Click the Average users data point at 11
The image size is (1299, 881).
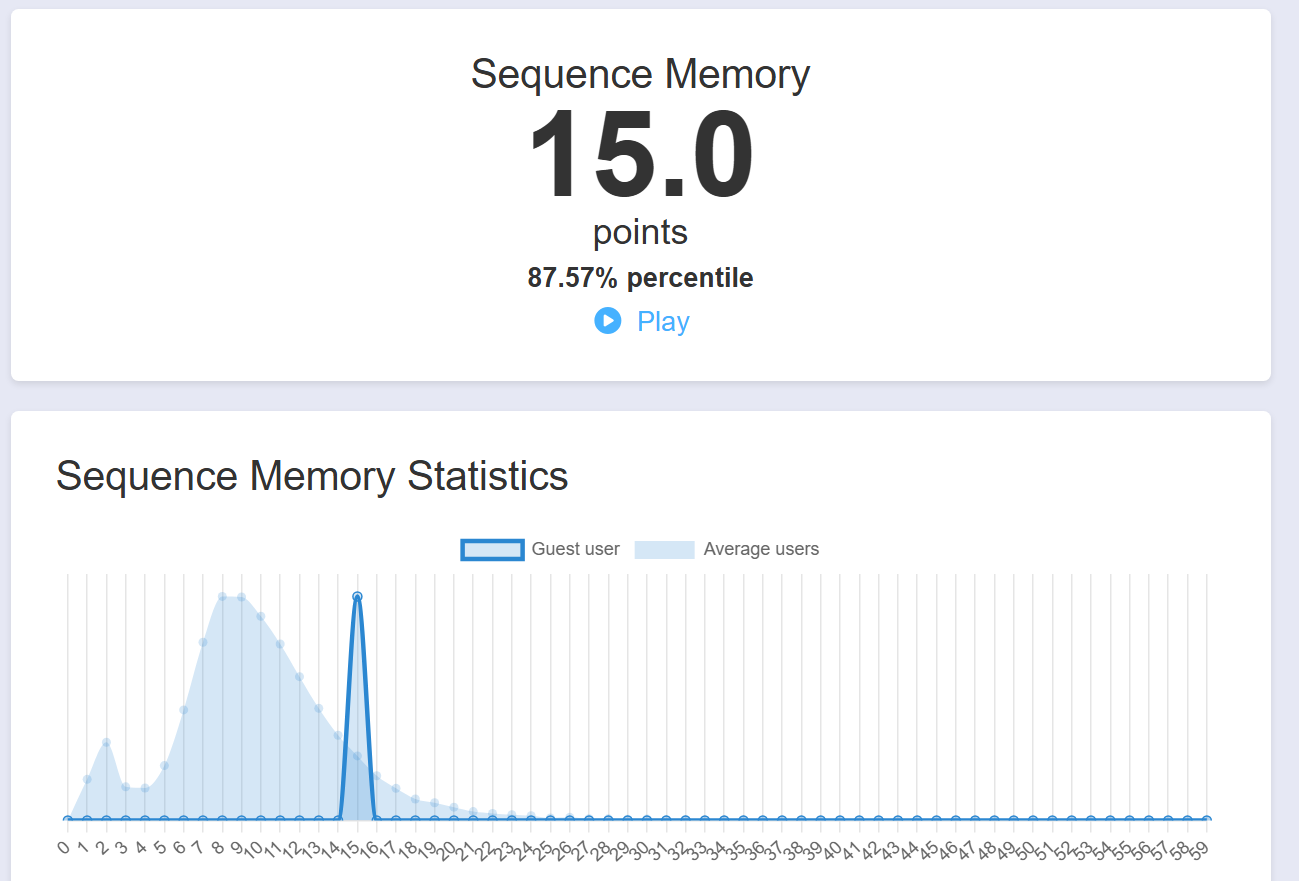click(x=280, y=644)
